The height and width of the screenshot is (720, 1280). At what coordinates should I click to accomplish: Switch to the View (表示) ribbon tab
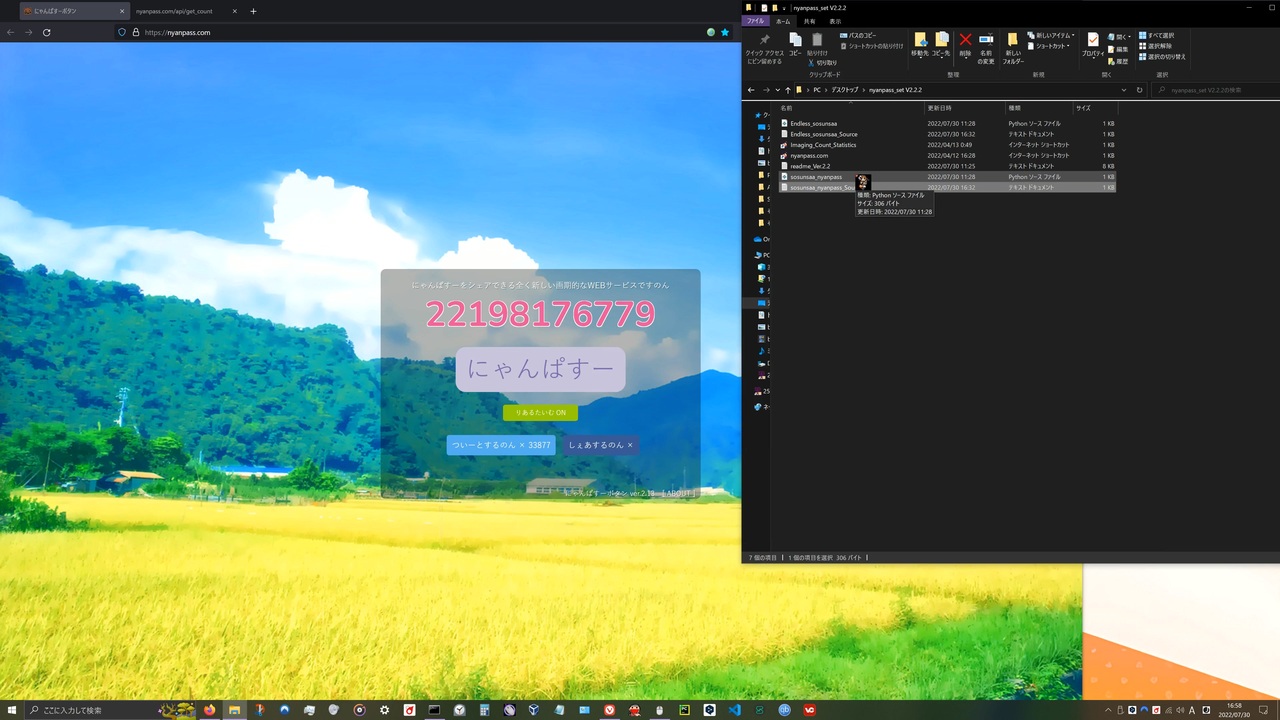coord(835,21)
